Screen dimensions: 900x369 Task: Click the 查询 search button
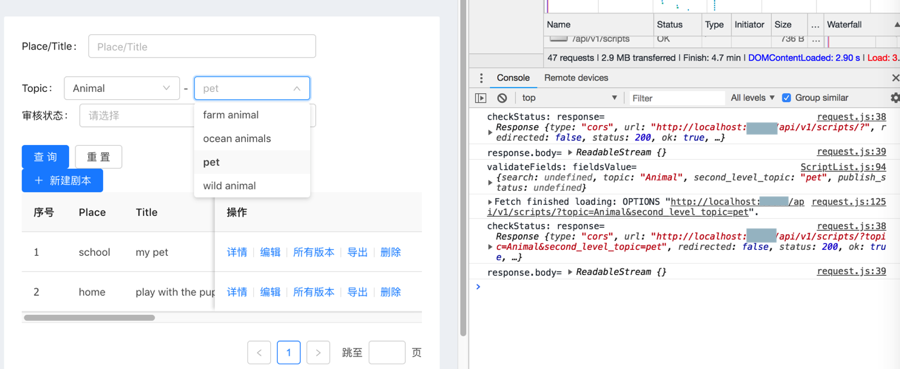(45, 157)
